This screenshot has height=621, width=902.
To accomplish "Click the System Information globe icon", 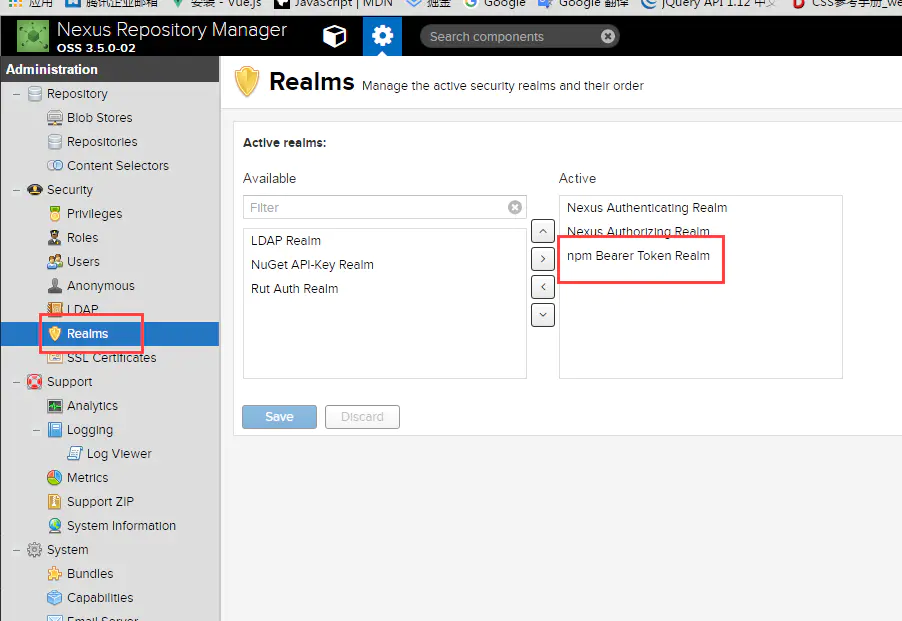I will (55, 526).
